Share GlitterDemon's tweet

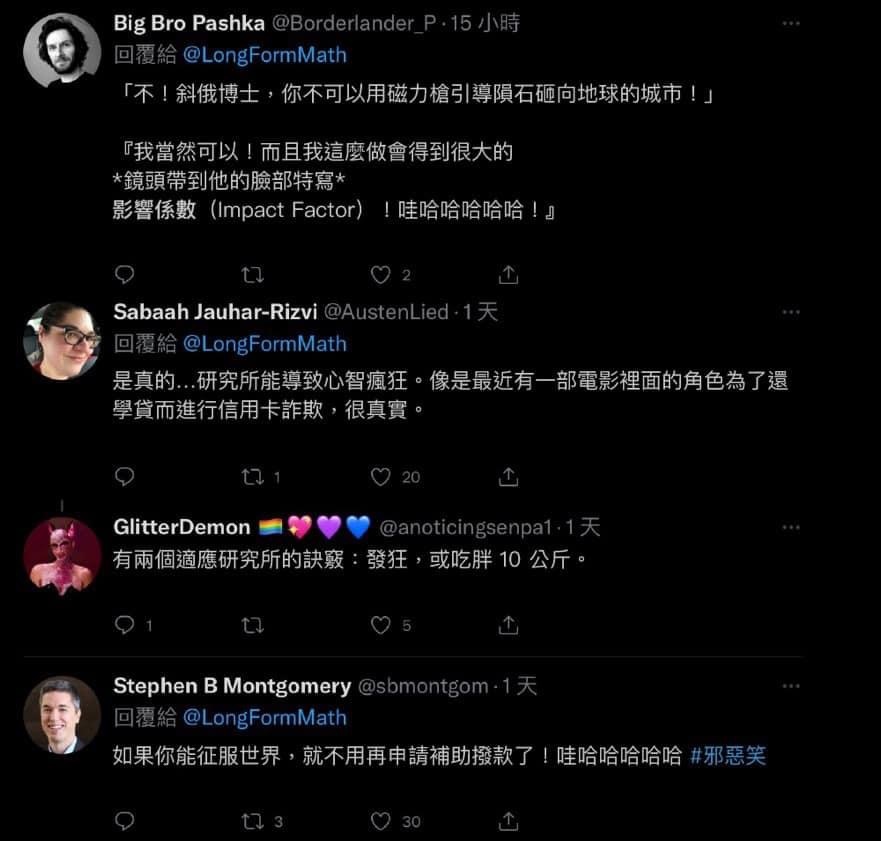(x=508, y=625)
